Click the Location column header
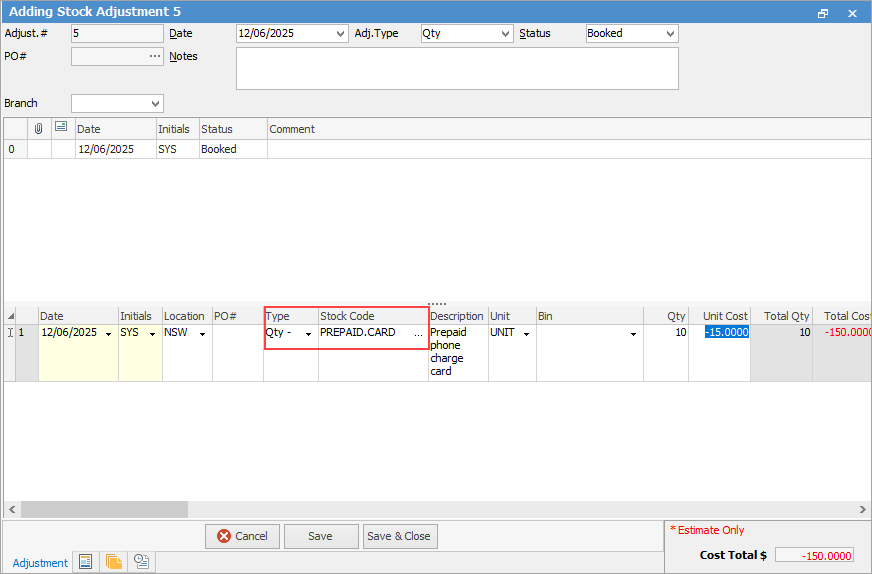The height and width of the screenshot is (574, 872). click(x=187, y=316)
